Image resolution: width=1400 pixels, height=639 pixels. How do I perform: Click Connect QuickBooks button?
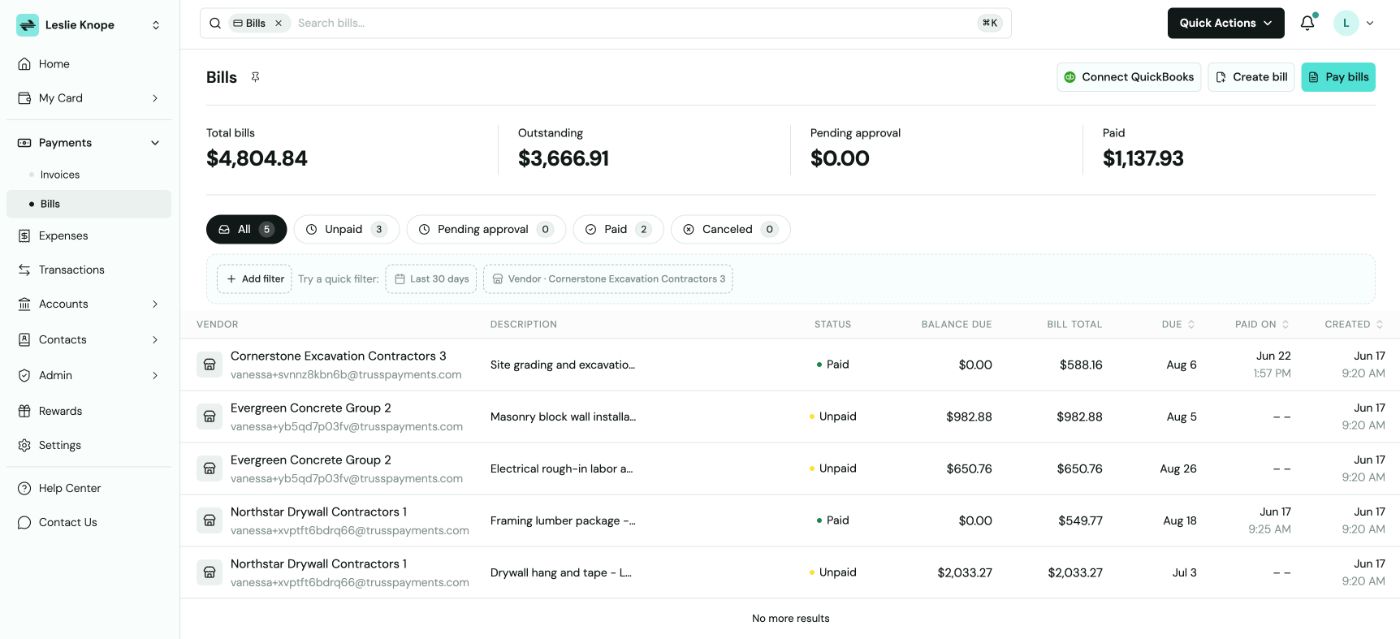(x=1128, y=77)
